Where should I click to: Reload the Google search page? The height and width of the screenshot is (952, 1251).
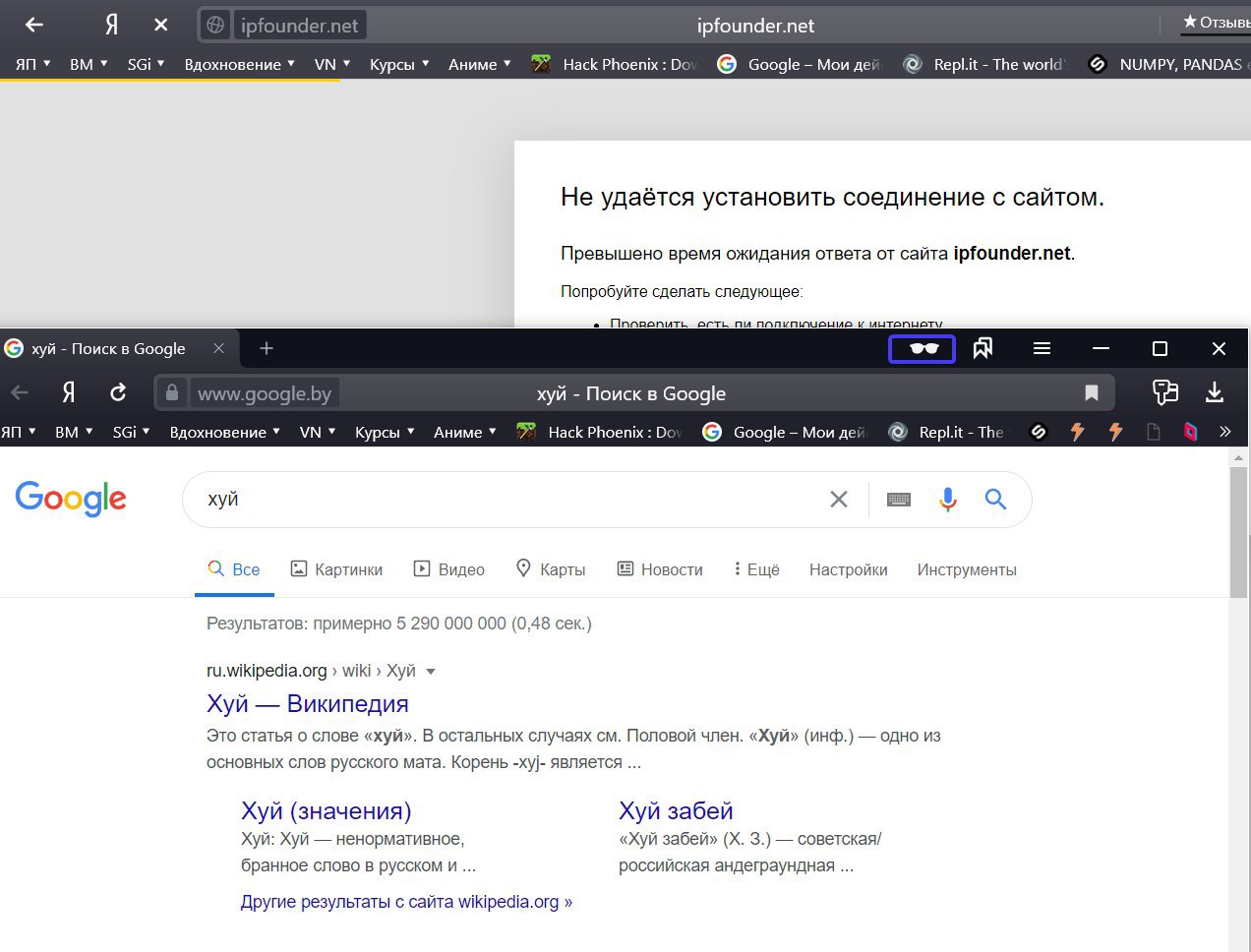click(118, 393)
